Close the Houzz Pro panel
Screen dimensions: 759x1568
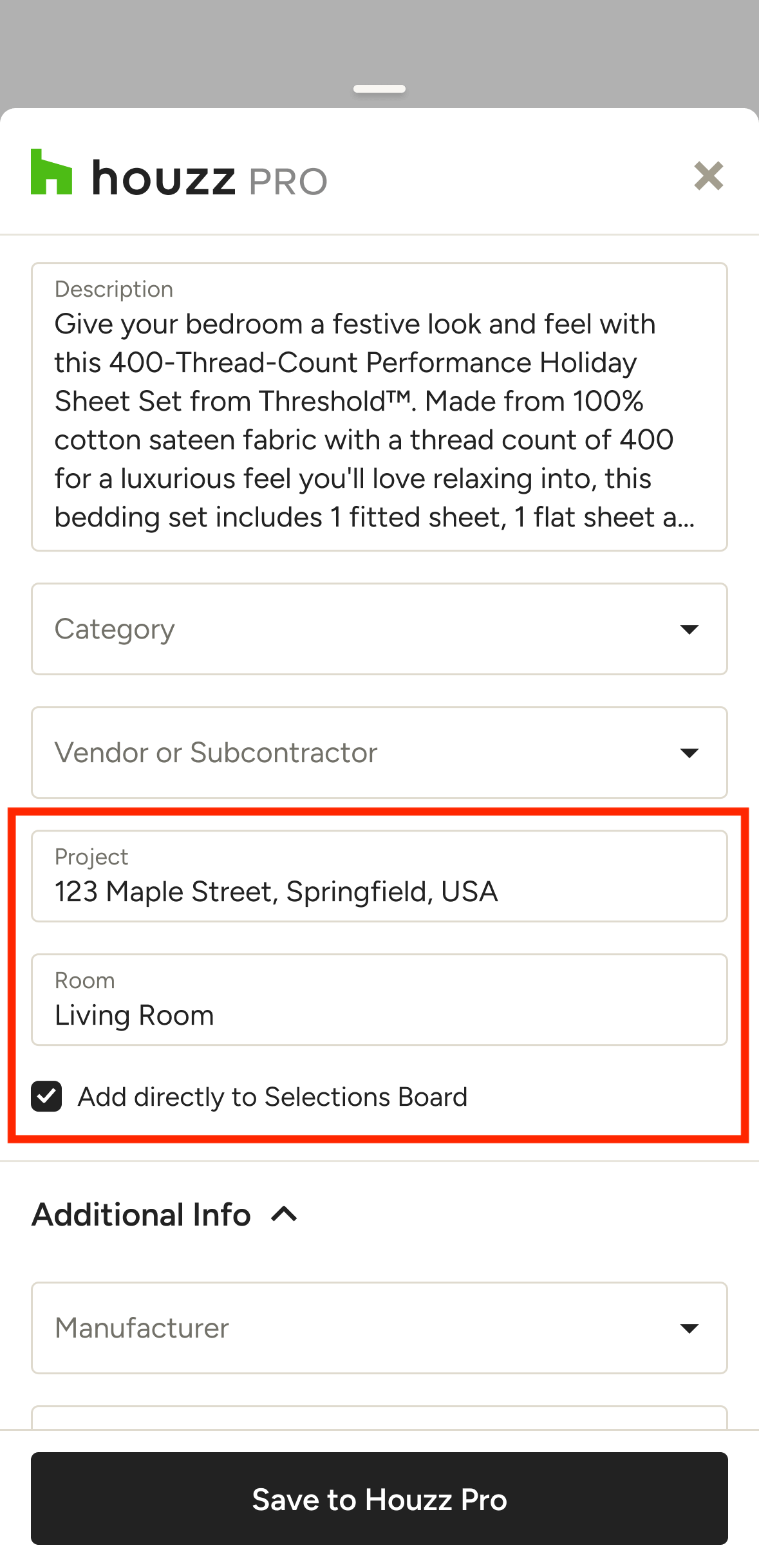coord(708,176)
